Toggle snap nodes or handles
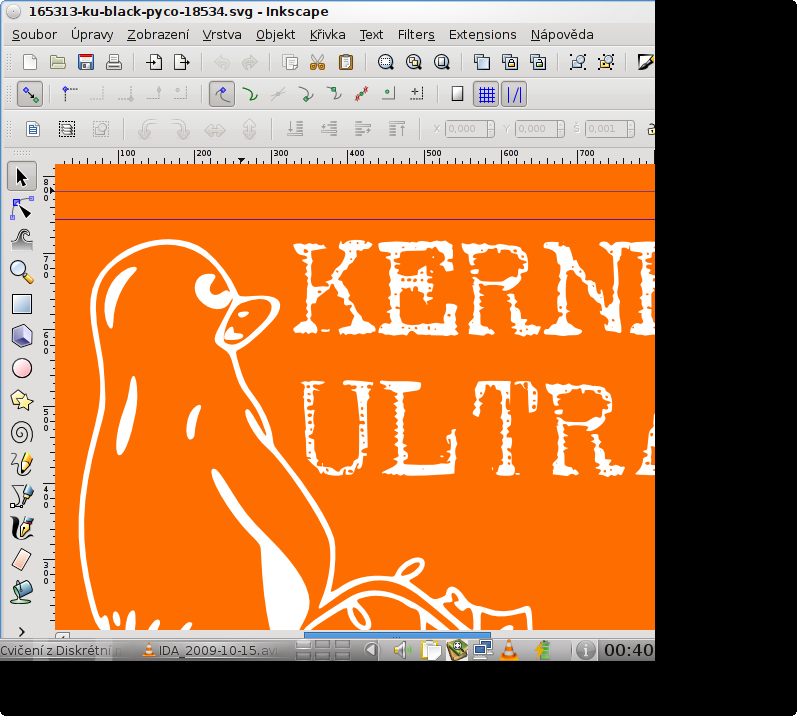Viewport: 797px width, 716px height. [x=222, y=95]
